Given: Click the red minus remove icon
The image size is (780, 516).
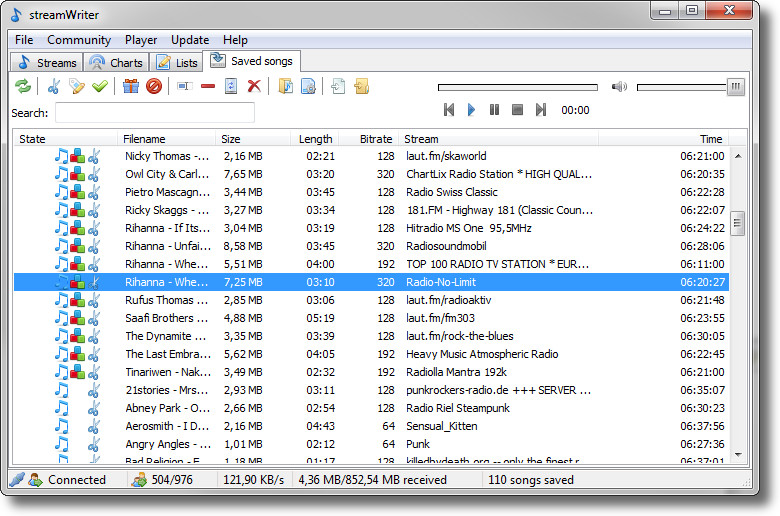Looking at the screenshot, I should [x=208, y=87].
